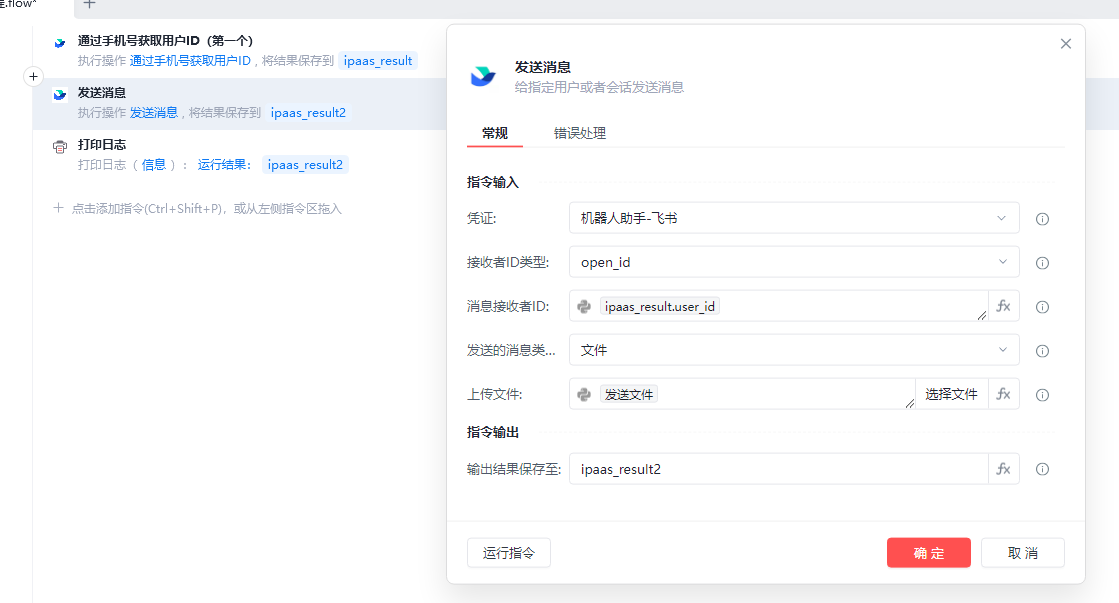Click the 运行指令 button
Image resolution: width=1119 pixels, height=603 pixels.
click(508, 553)
